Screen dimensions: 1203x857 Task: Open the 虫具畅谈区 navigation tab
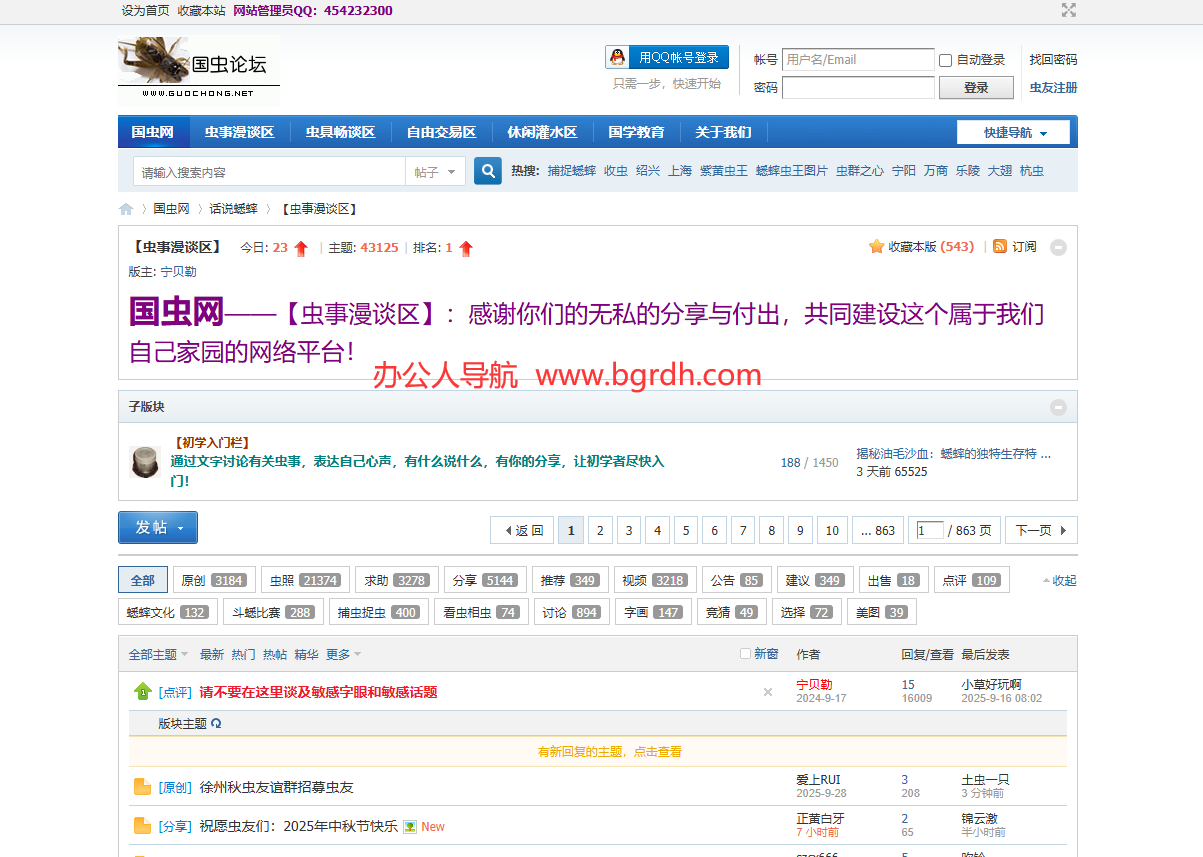[340, 132]
